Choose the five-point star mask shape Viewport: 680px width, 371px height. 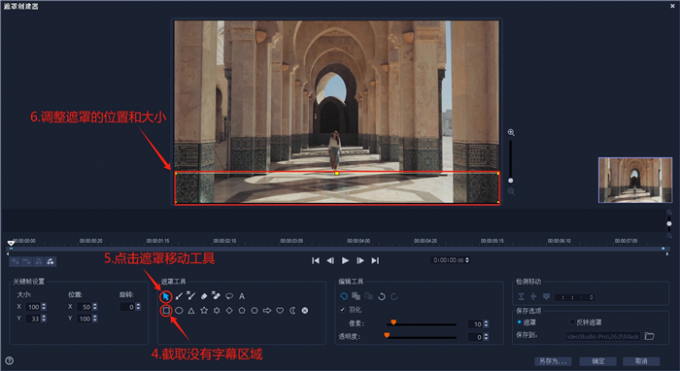(x=204, y=311)
